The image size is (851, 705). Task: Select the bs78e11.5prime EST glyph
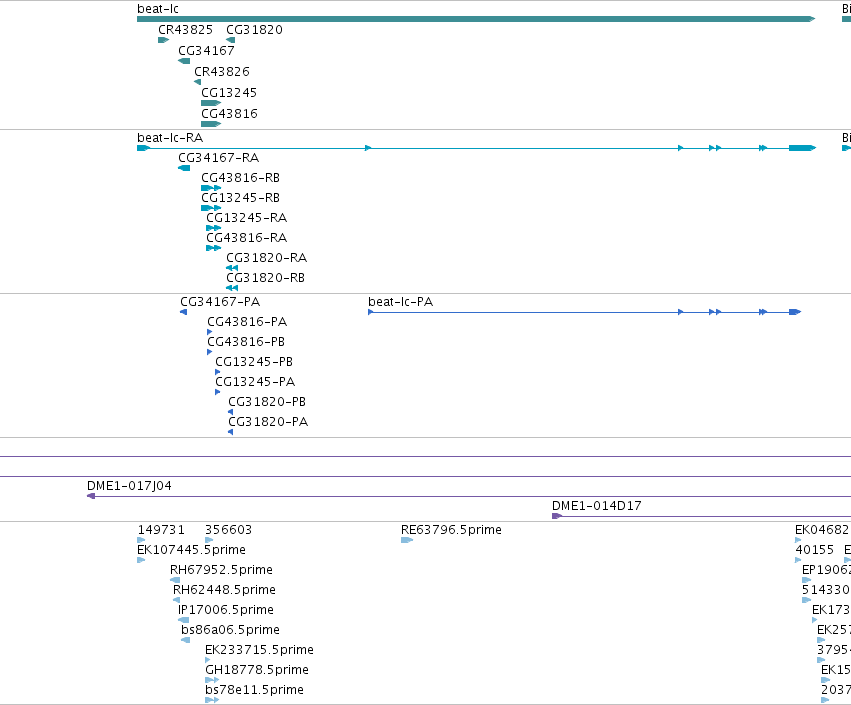(x=212, y=700)
